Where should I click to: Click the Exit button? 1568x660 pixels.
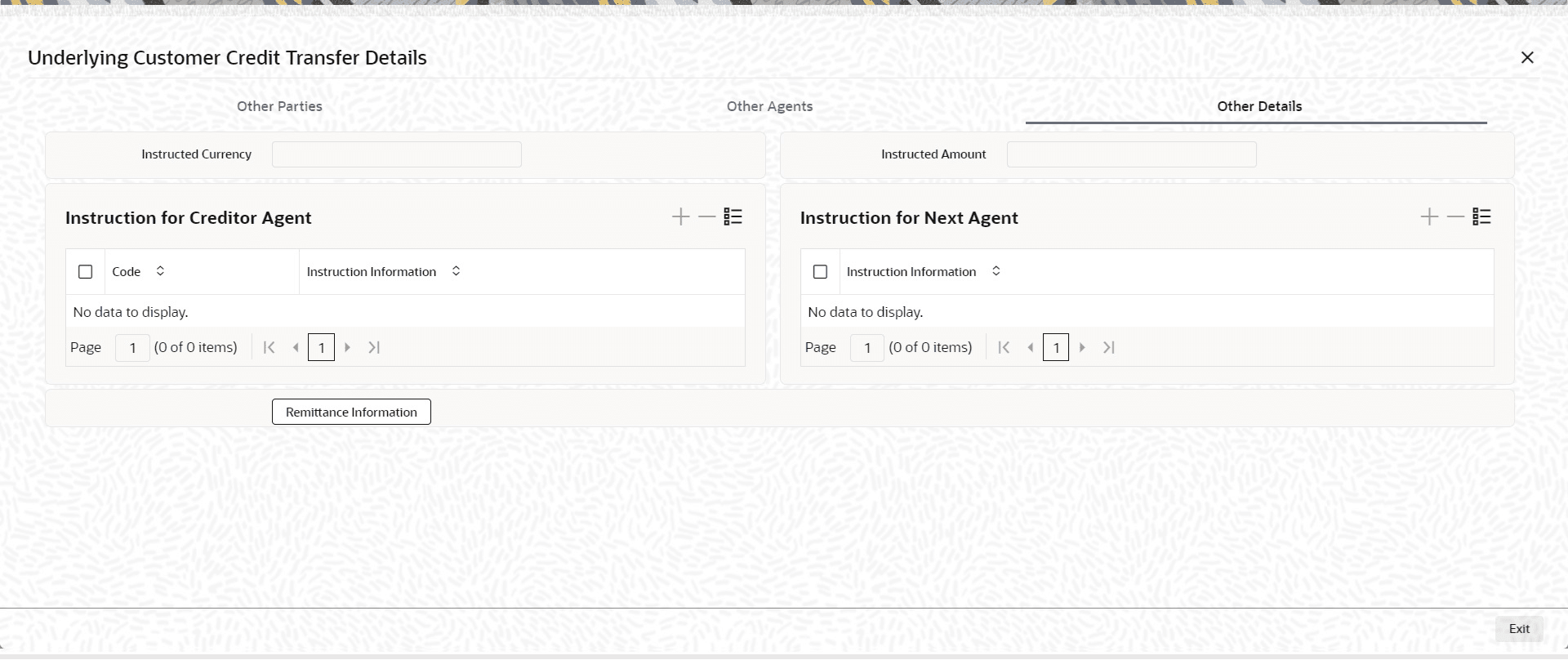click(1519, 629)
